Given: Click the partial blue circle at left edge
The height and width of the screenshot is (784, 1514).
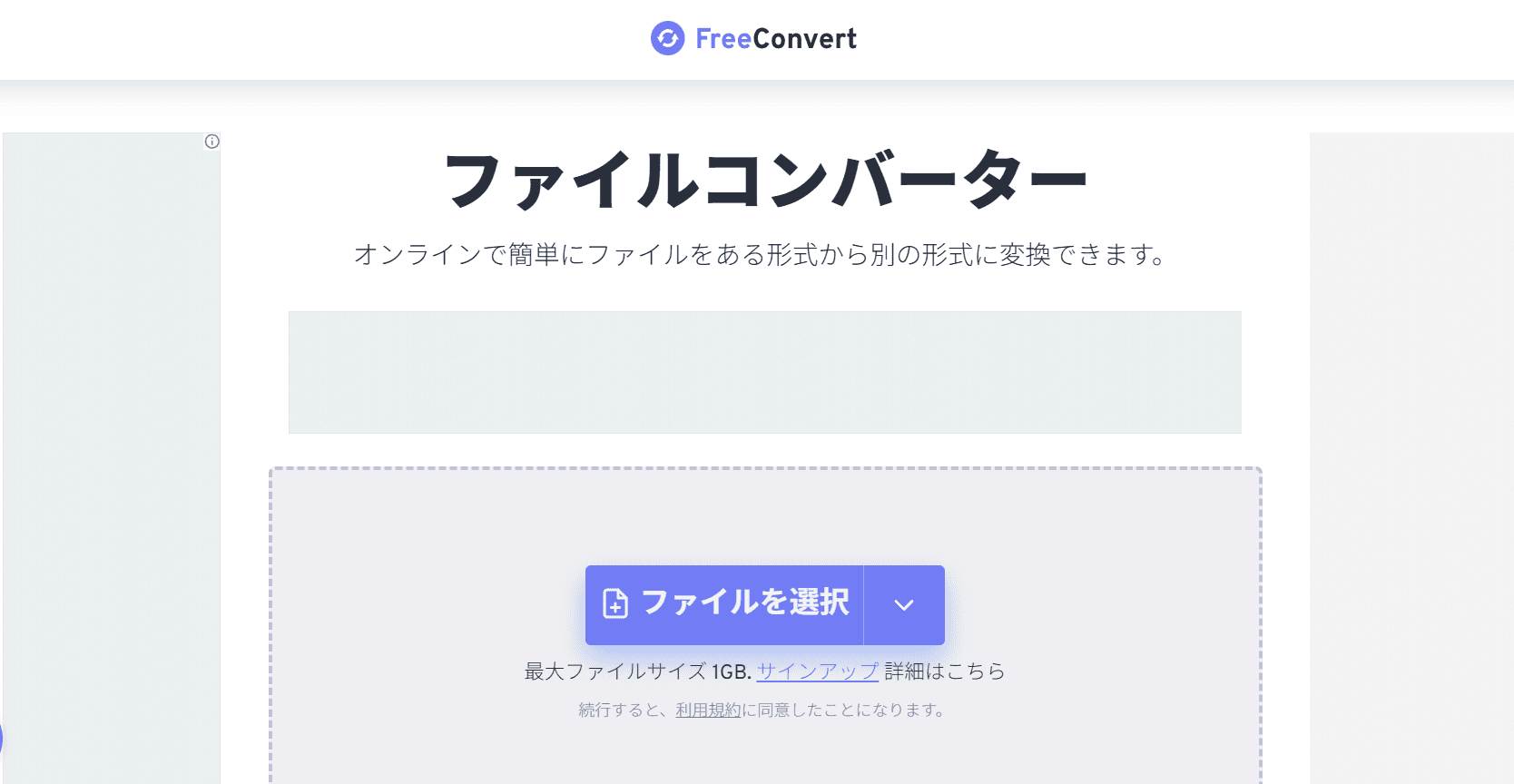Looking at the screenshot, I should tap(1, 739).
